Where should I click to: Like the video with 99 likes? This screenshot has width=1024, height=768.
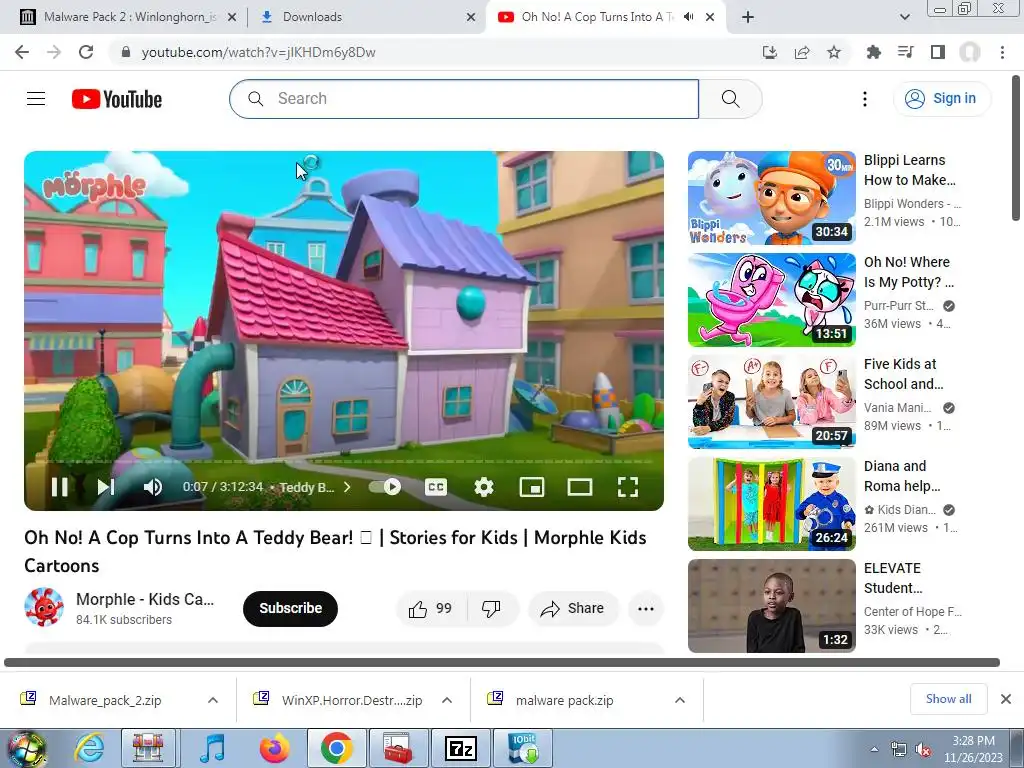(x=430, y=609)
